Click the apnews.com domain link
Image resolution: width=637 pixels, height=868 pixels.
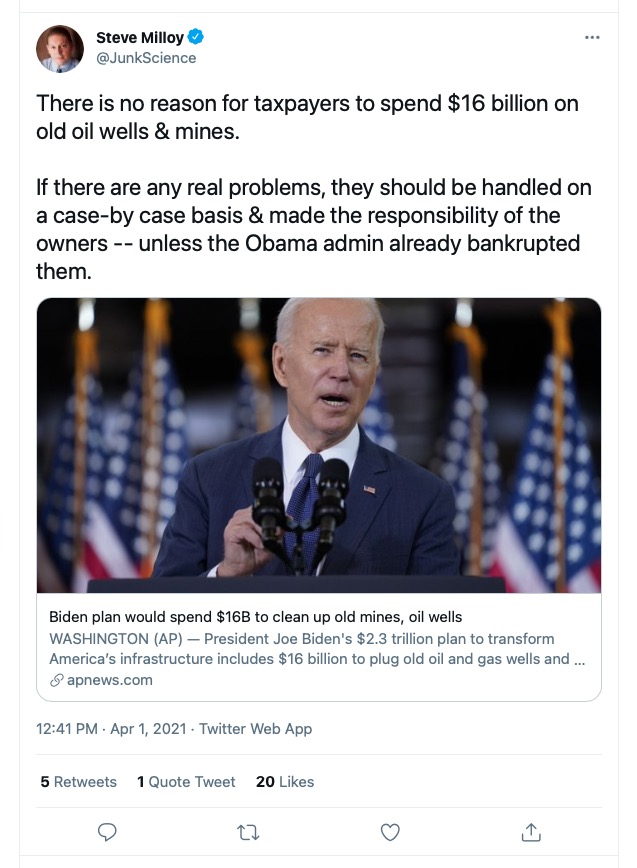point(110,680)
